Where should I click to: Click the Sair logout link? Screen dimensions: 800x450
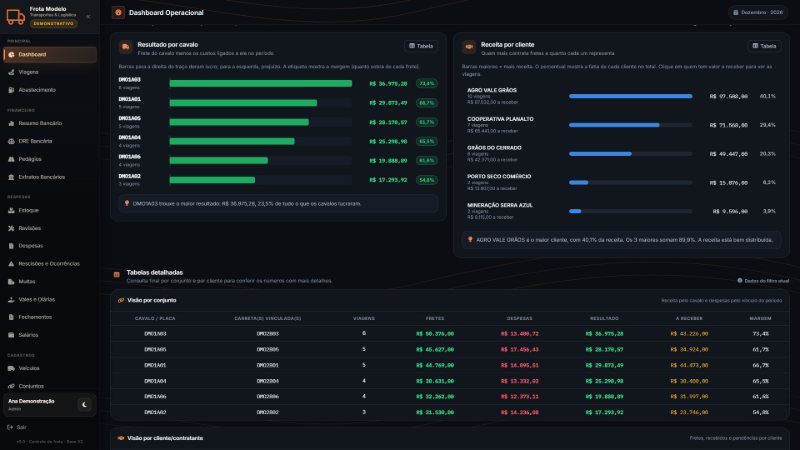point(21,427)
